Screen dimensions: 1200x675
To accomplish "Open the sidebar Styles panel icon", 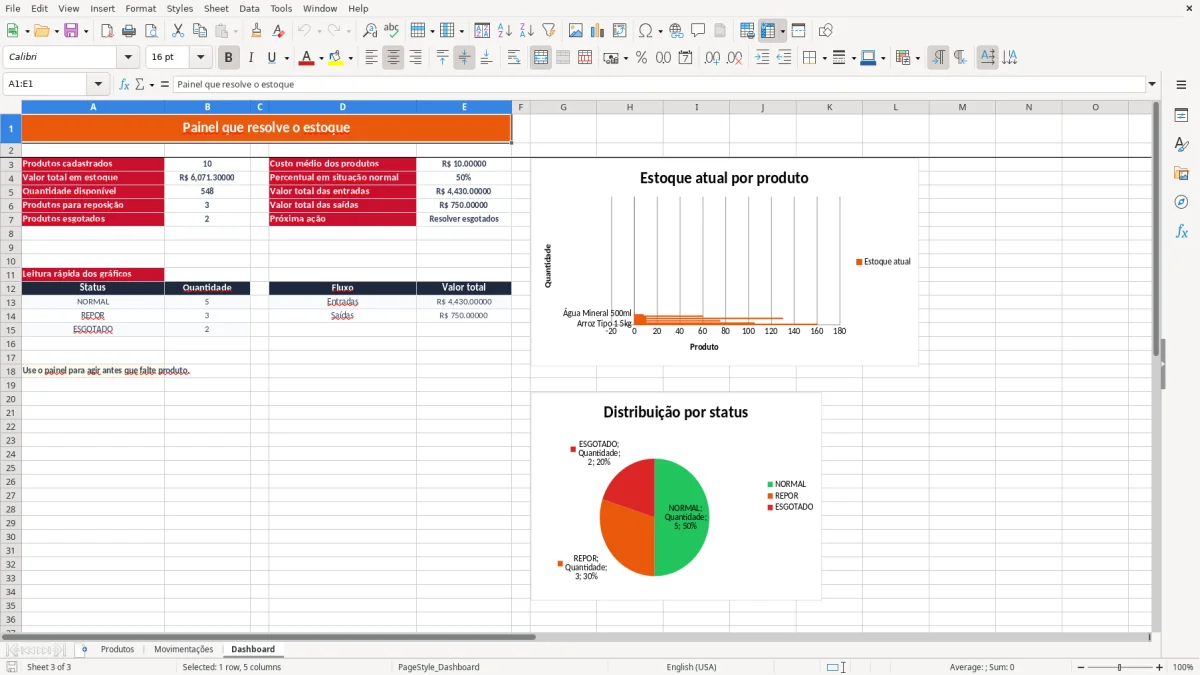I will [x=1181, y=144].
